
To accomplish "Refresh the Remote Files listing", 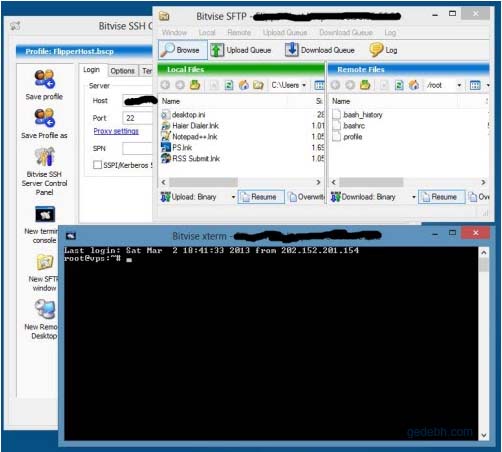I will point(399,85).
